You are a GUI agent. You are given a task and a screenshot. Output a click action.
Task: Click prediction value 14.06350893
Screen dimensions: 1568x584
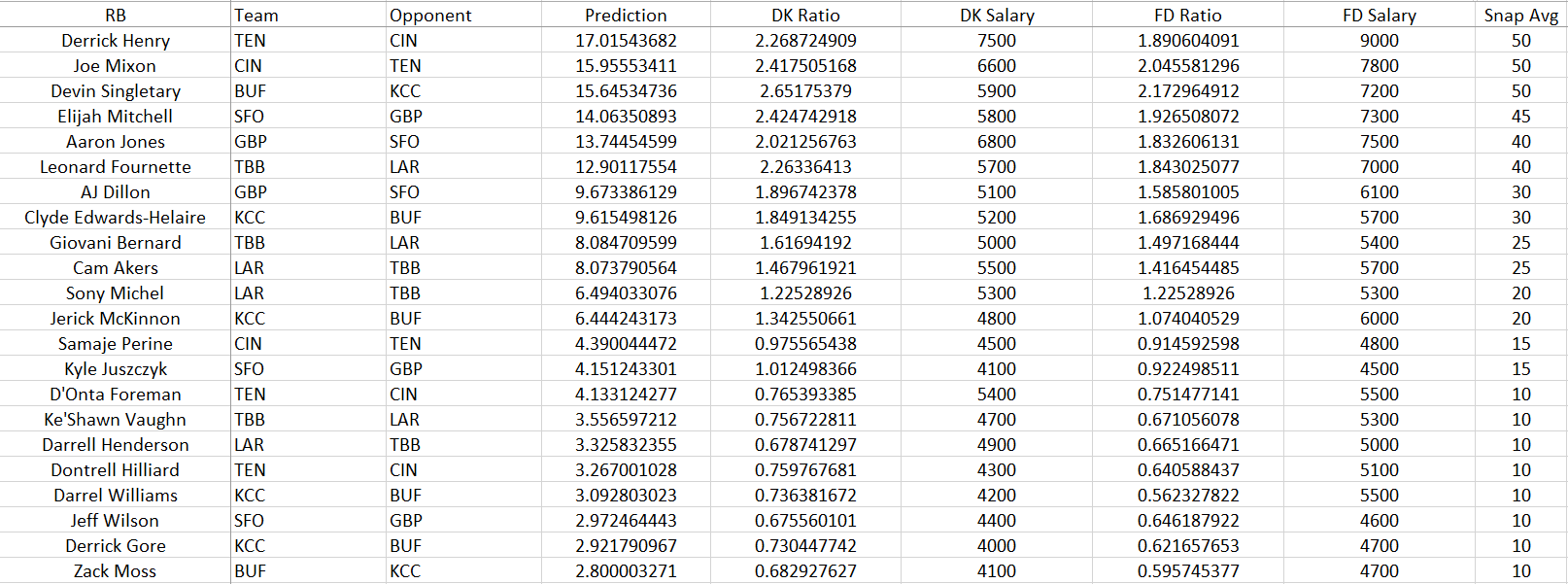[626, 116]
